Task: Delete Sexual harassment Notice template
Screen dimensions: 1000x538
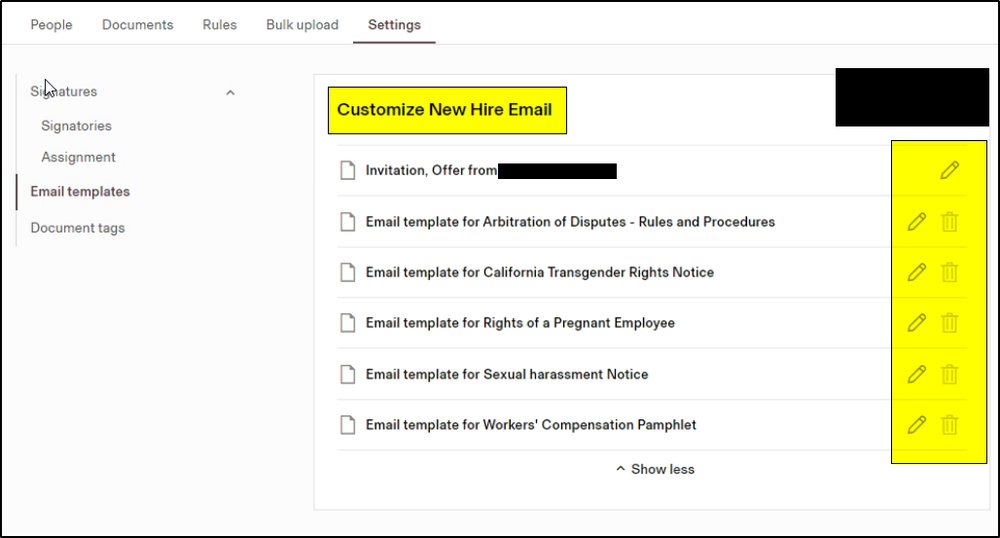Action: pyautogui.click(x=949, y=374)
